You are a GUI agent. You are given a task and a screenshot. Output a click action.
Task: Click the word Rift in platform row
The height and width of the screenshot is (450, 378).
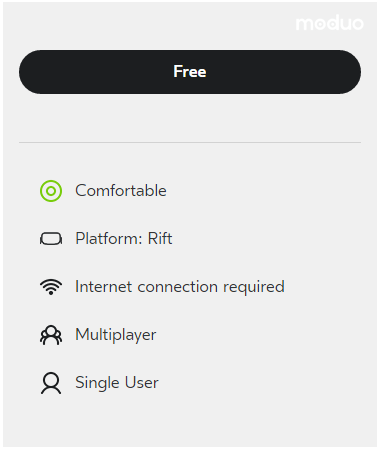[160, 239]
